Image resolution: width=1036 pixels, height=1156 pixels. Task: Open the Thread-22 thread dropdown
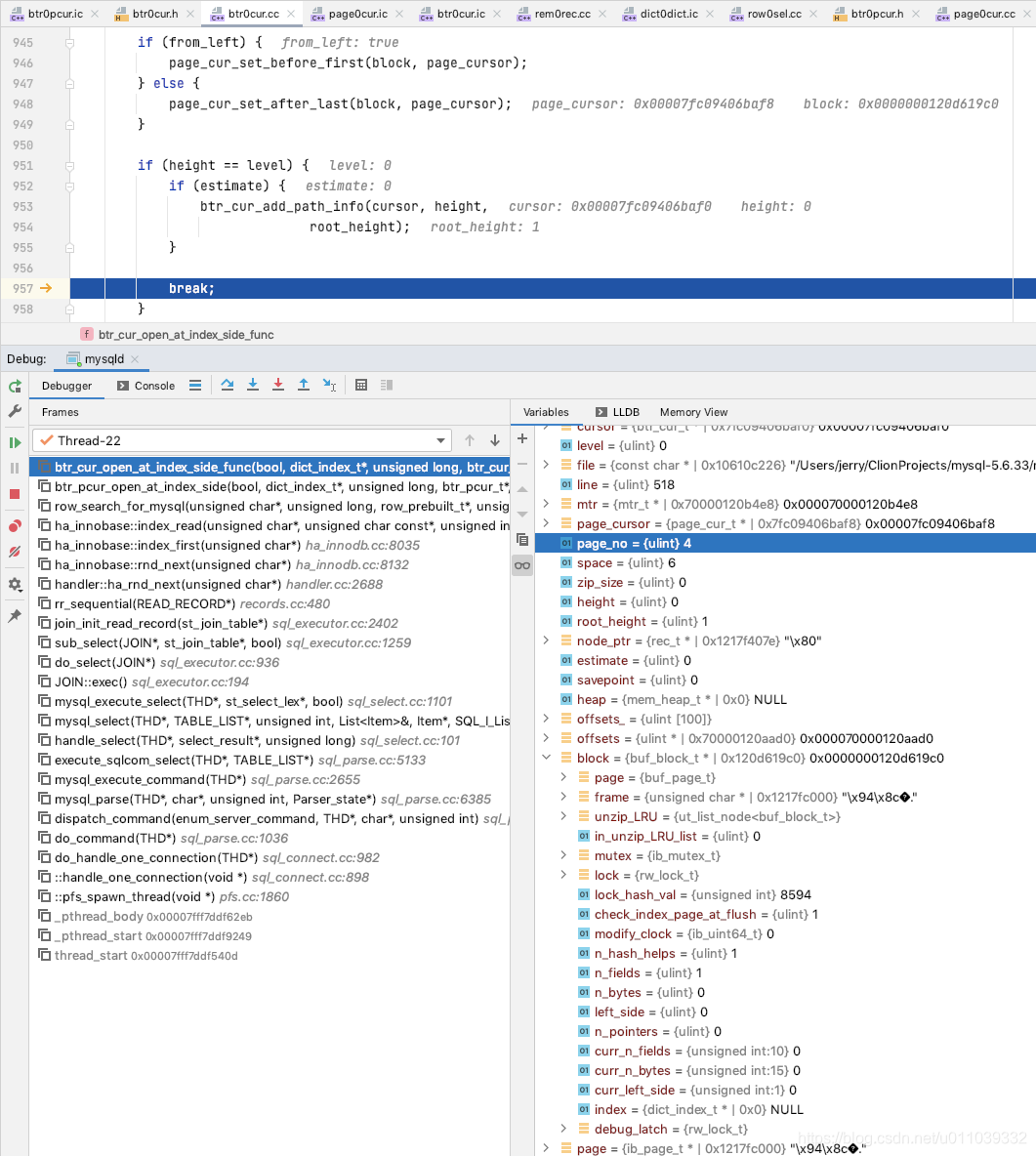pyautogui.click(x=241, y=441)
